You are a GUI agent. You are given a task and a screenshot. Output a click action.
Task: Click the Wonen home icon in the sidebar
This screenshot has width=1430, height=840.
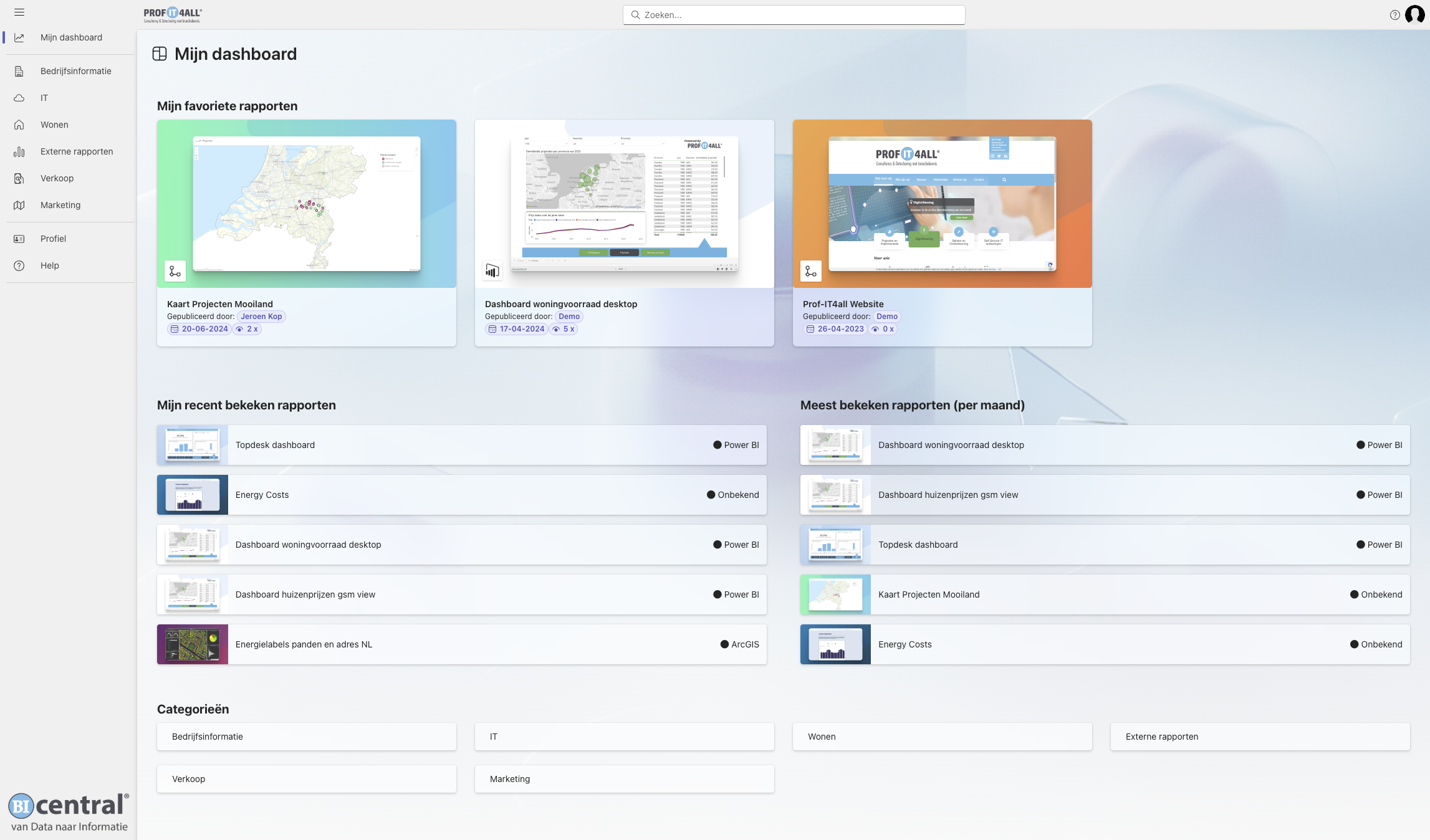(19, 125)
